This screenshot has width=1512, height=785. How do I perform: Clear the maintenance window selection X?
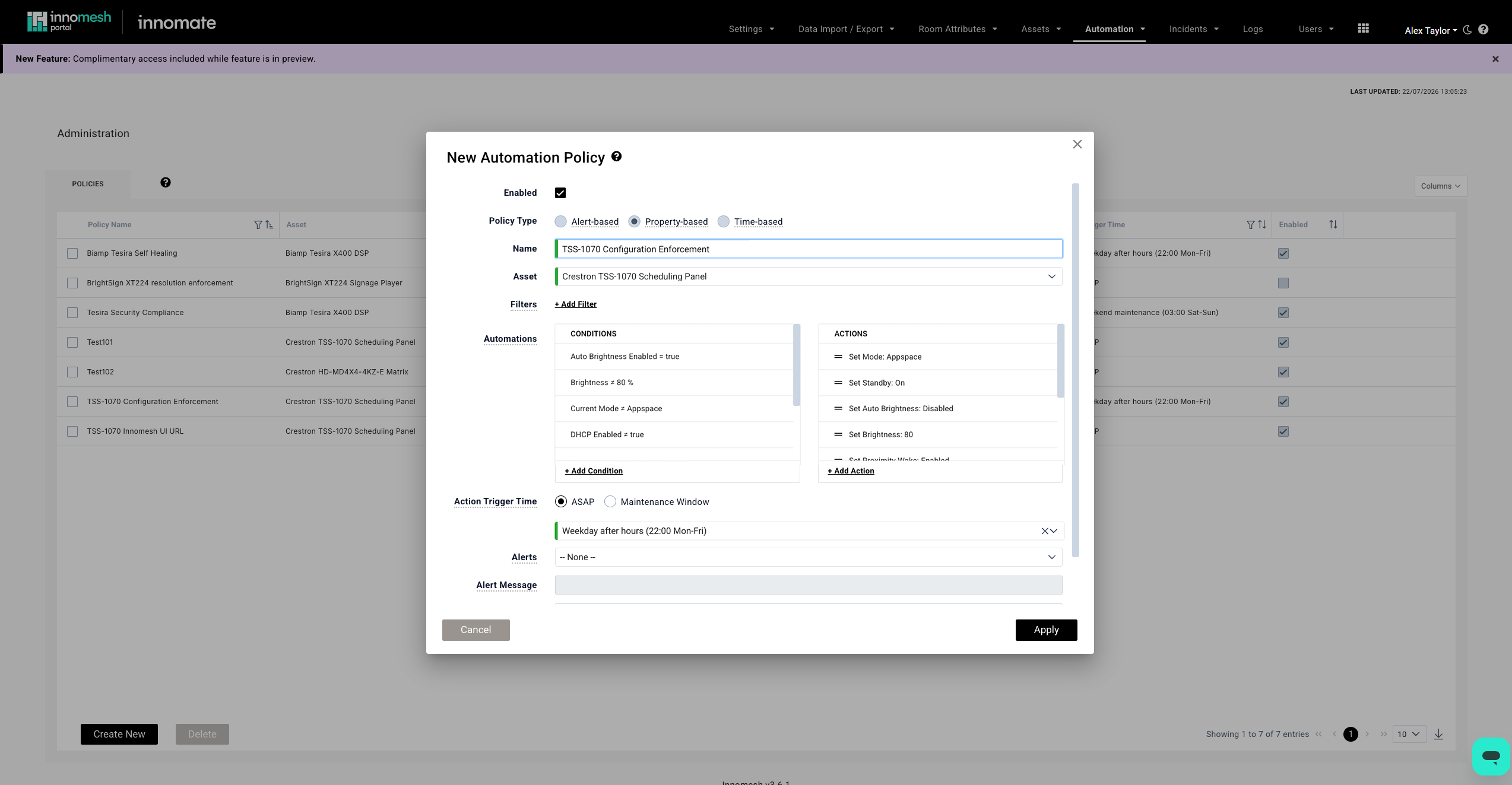click(1045, 531)
